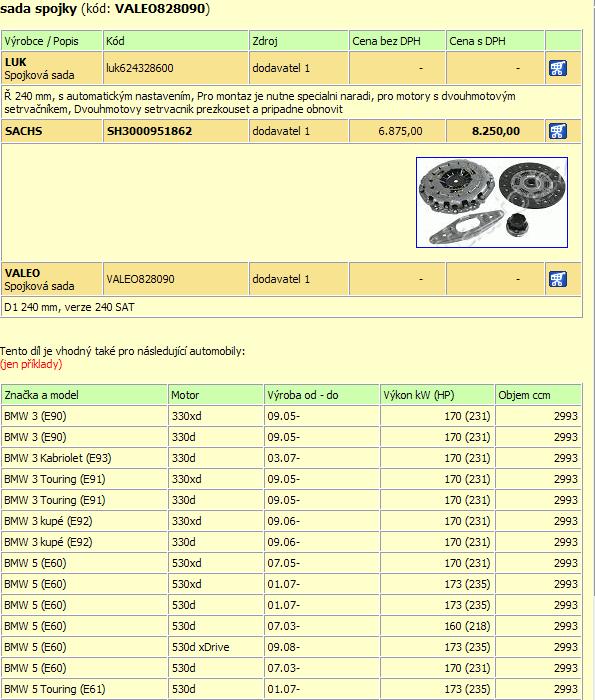Screen dimensions: 595x700
Task: Click the '160 (218)' power value
Action: [467, 626]
